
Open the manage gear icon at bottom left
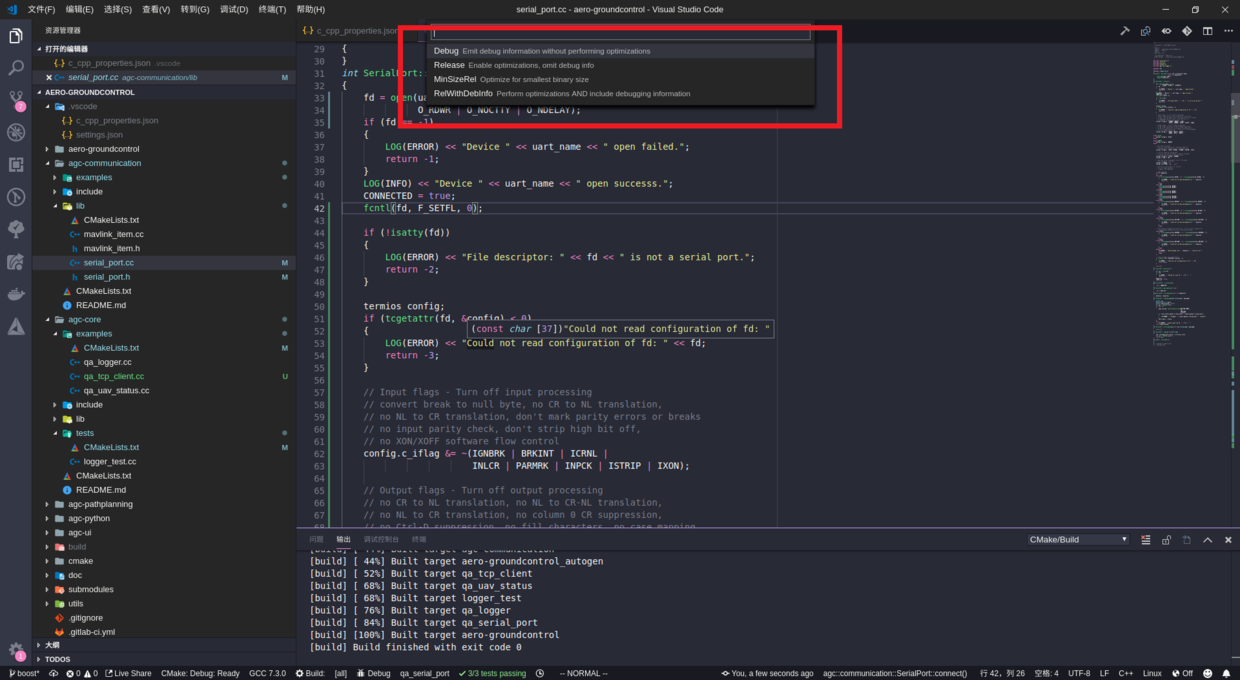[x=16, y=650]
